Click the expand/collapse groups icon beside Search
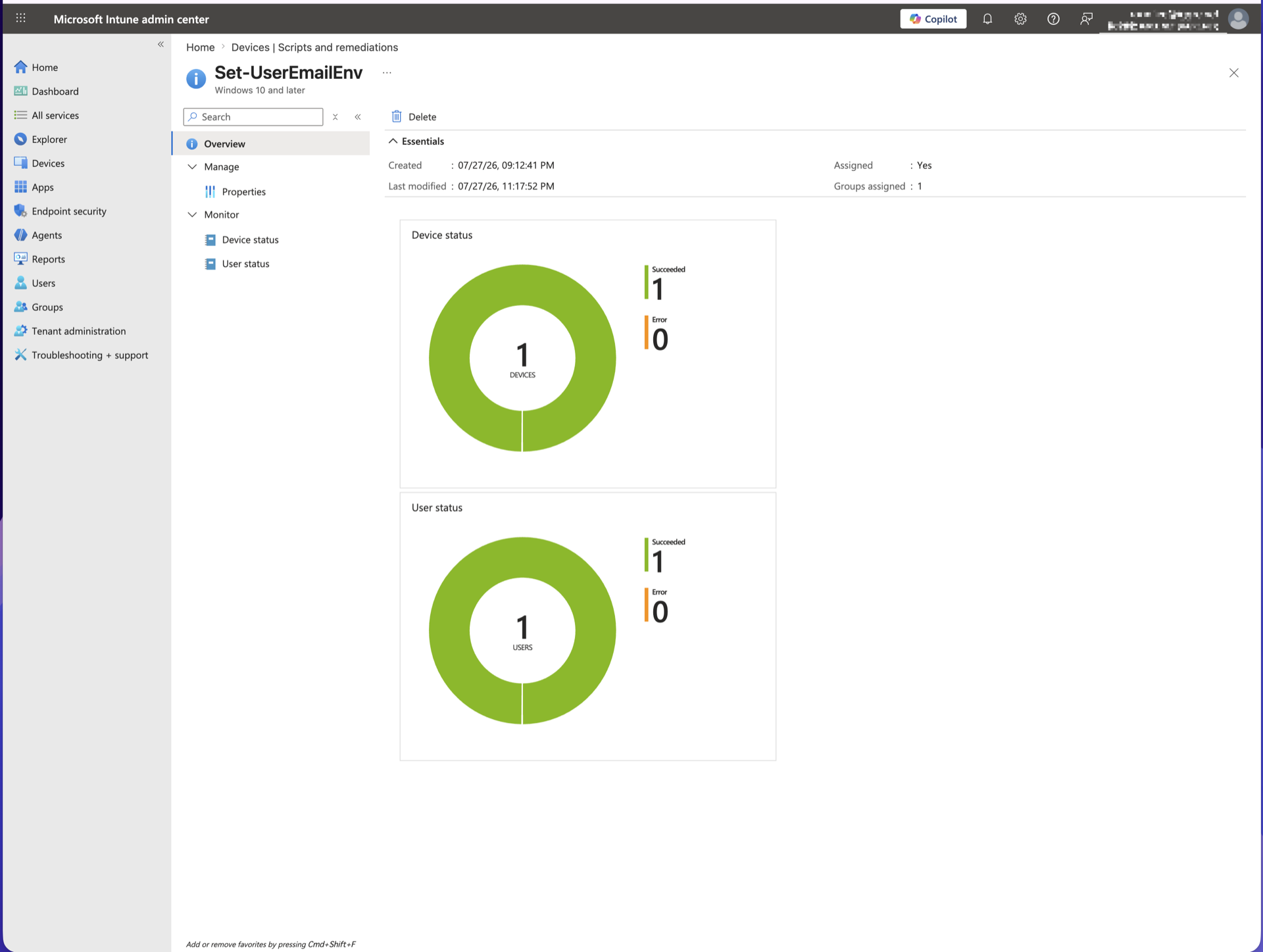The height and width of the screenshot is (952, 1263). 335,117
